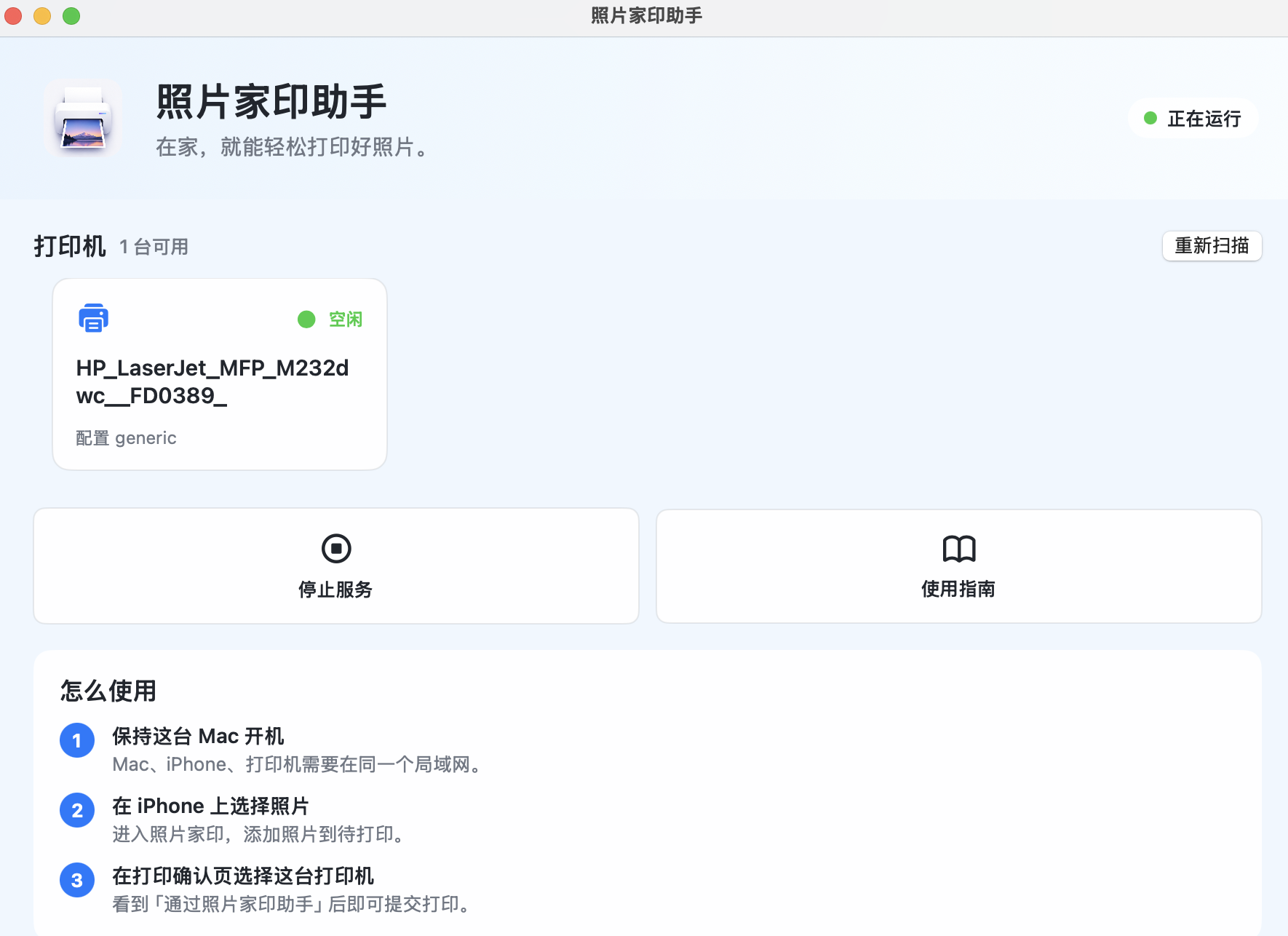Click the window title 照片家印助手 in title bar
1288x936 pixels.
click(646, 15)
